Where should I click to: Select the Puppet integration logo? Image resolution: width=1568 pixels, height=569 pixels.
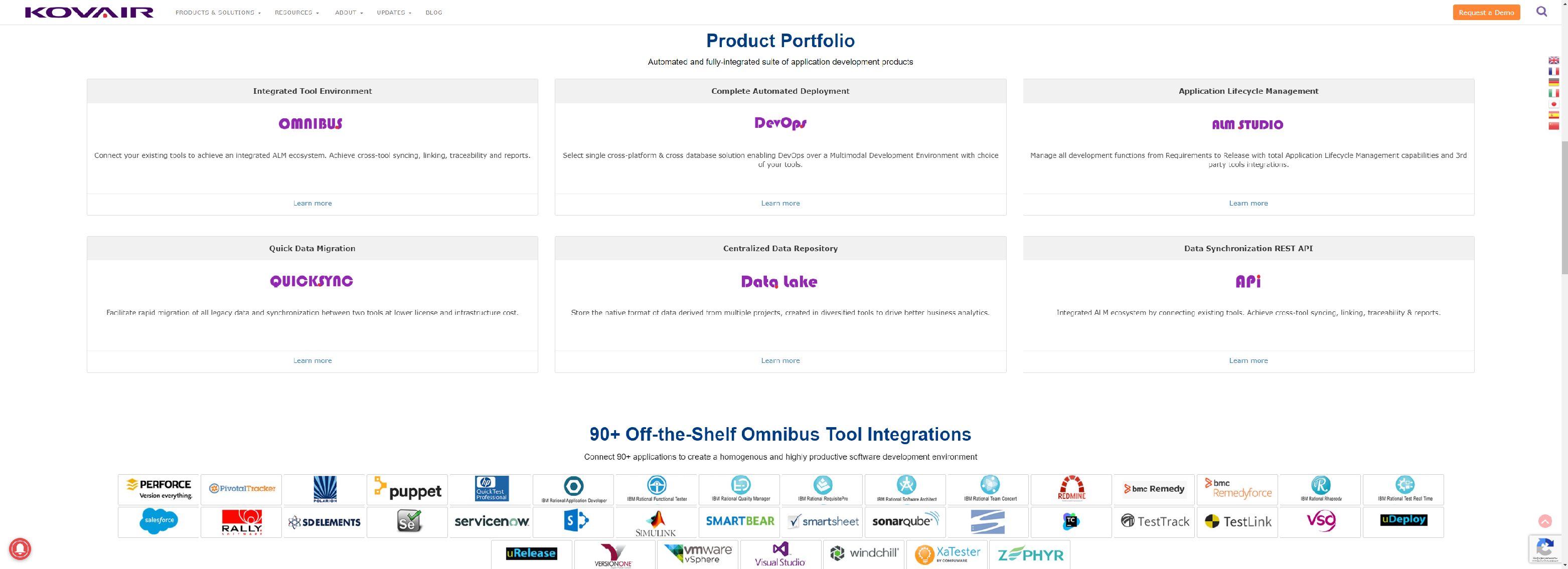point(407,489)
